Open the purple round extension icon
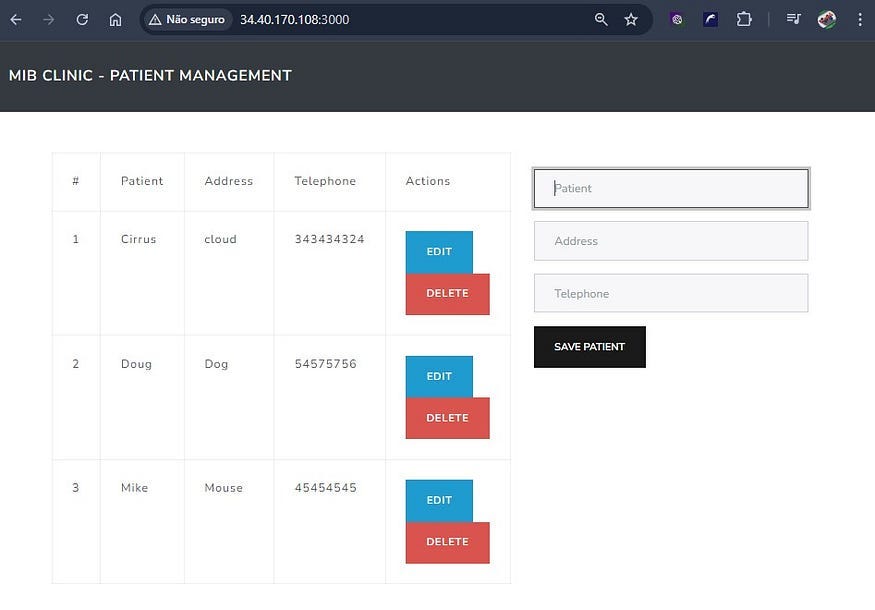The image size is (875, 610). [677, 20]
